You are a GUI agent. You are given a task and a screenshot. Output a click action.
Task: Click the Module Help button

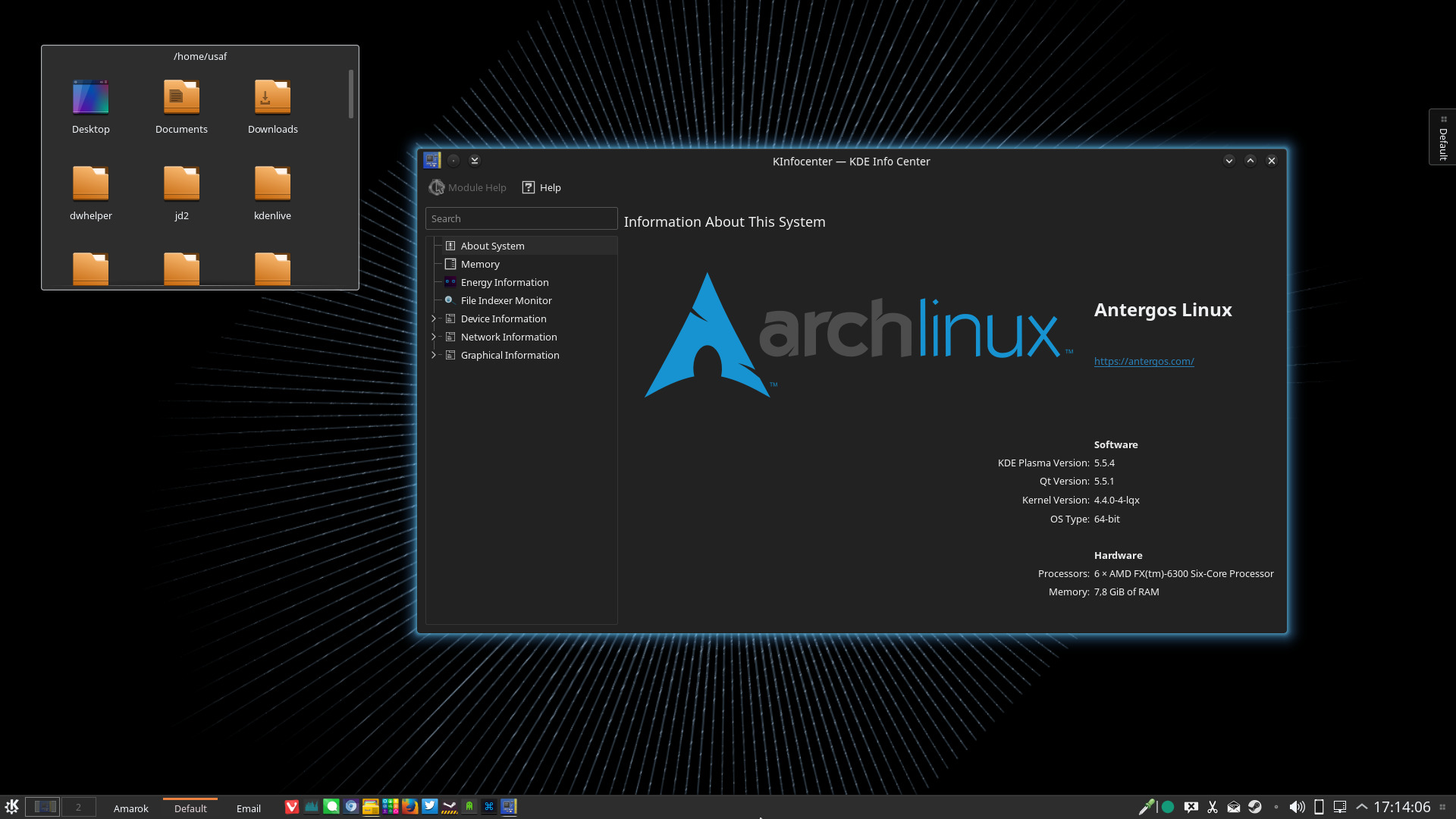coord(468,187)
